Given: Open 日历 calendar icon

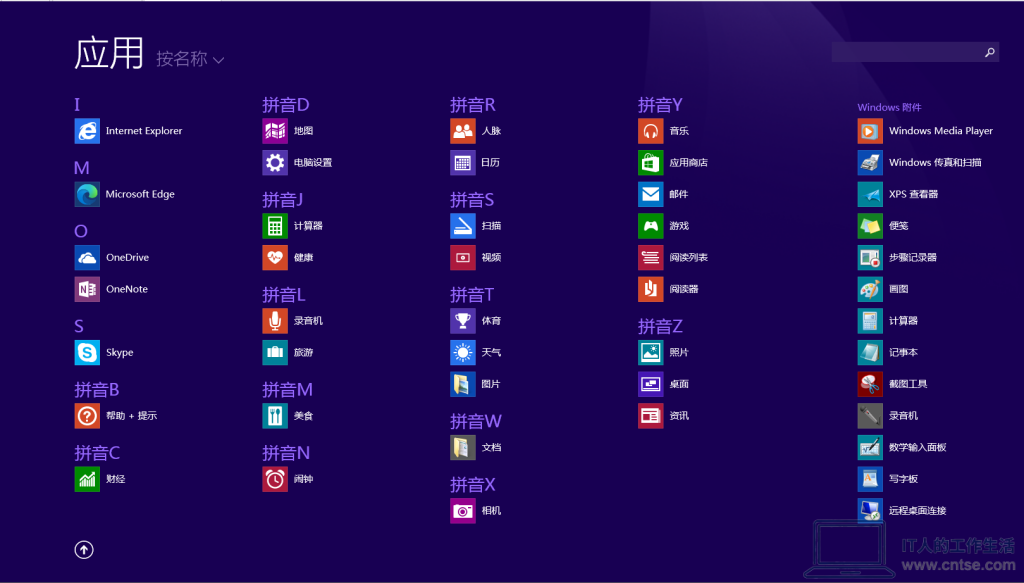Looking at the screenshot, I should tap(462, 163).
